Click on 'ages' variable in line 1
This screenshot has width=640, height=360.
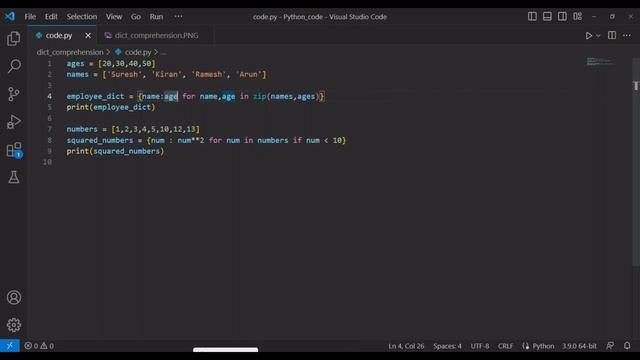click(x=75, y=64)
